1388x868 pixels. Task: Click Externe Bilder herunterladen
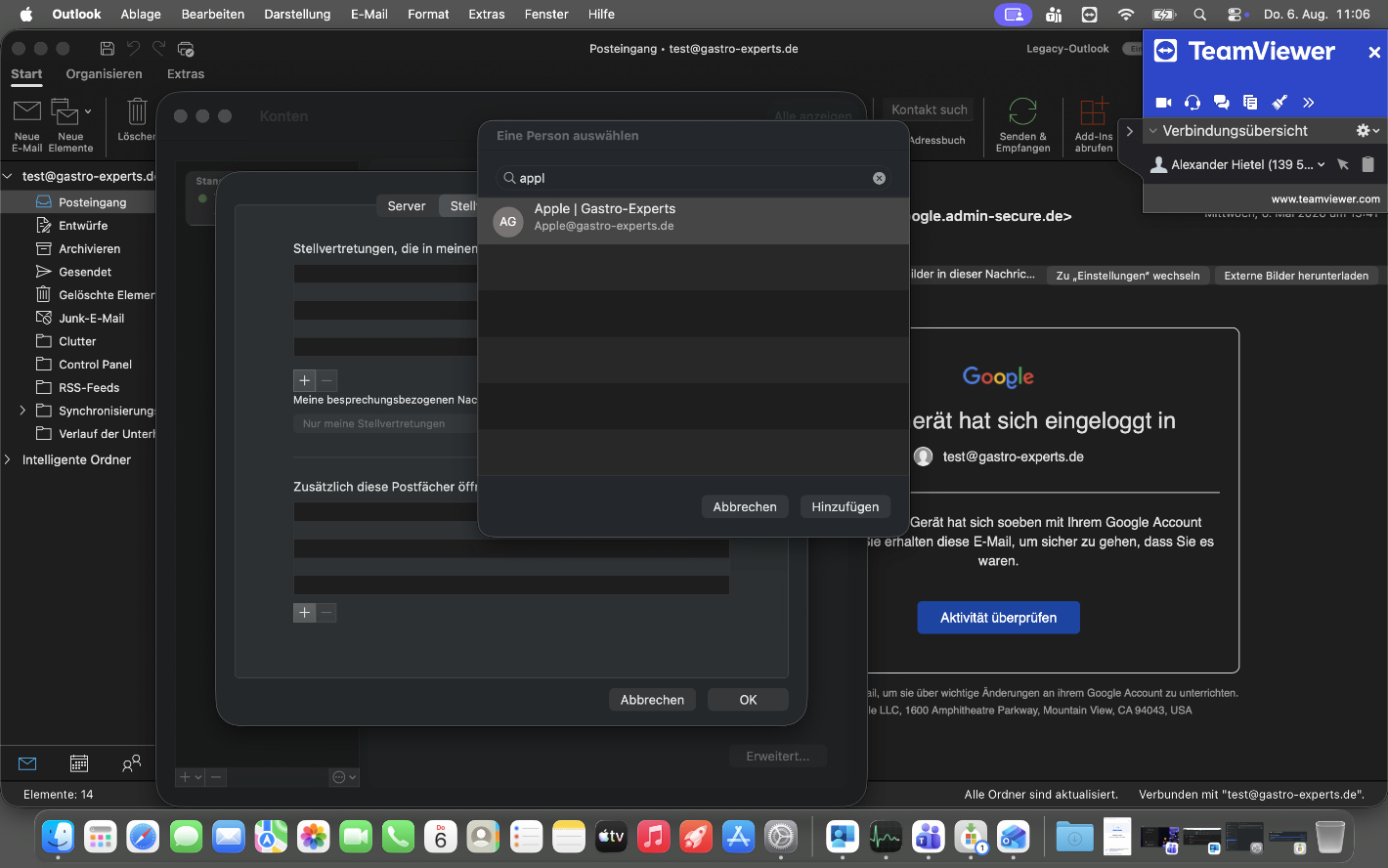[1296, 276]
